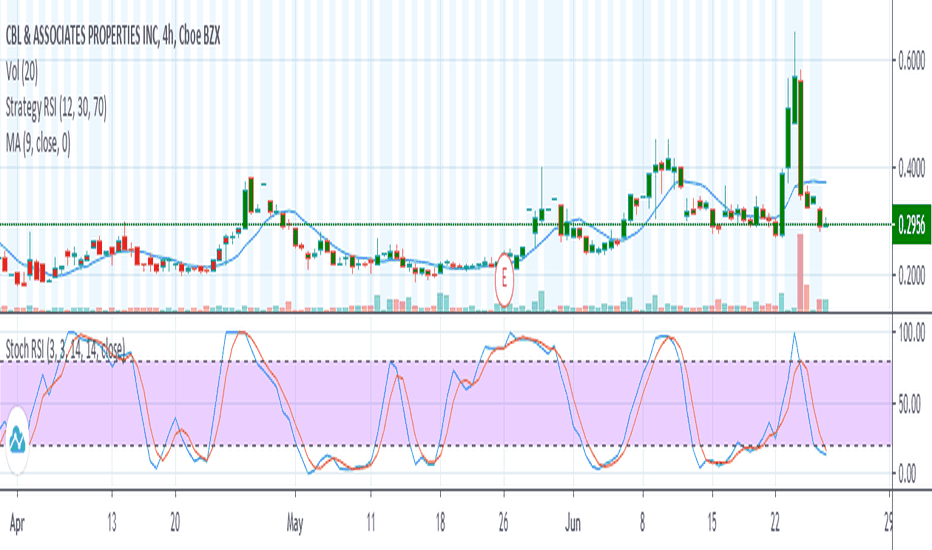The height and width of the screenshot is (550, 932).
Task: Open Strategy RSI (12, 30, 70) legend
Action: click(56, 108)
